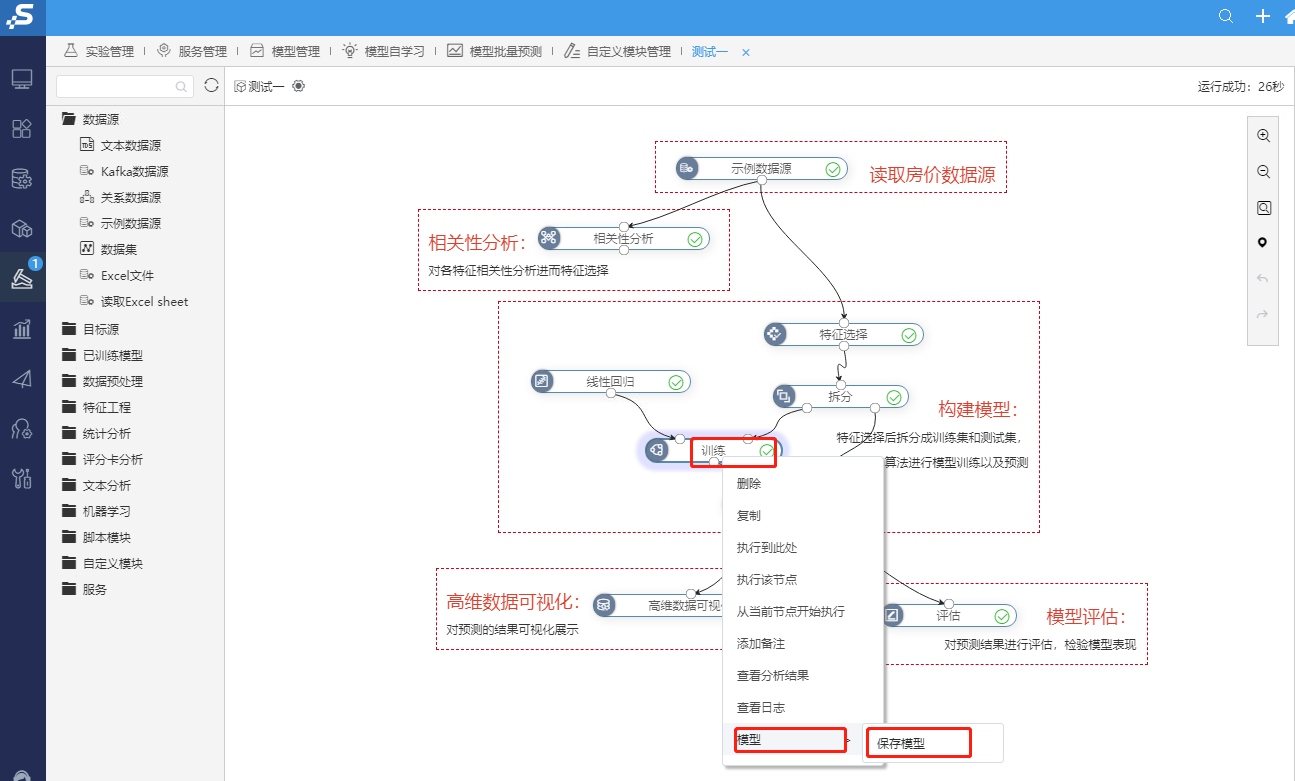Viewport: 1295px width, 781px height.
Task: Open the search icon in top bar
Action: coord(1226,16)
